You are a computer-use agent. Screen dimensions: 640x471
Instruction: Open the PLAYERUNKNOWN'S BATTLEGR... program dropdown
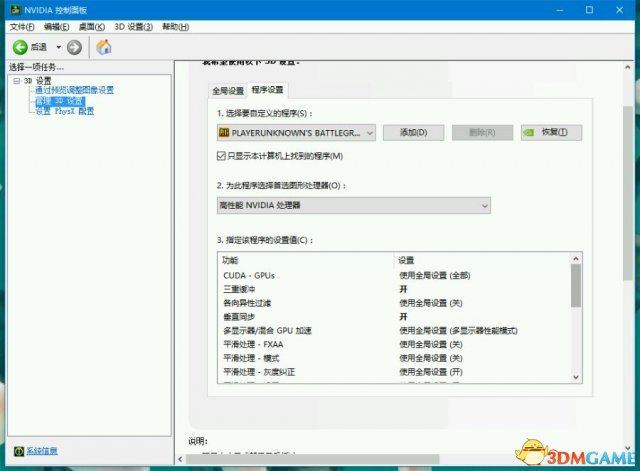[x=296, y=133]
